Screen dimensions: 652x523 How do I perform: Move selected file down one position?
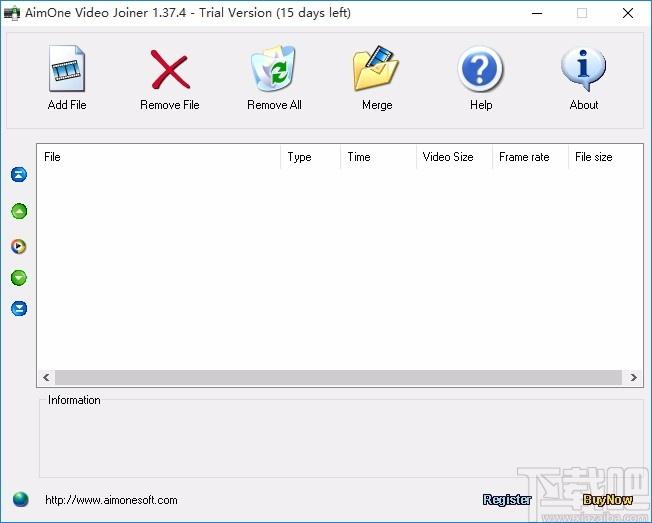pos(19,278)
